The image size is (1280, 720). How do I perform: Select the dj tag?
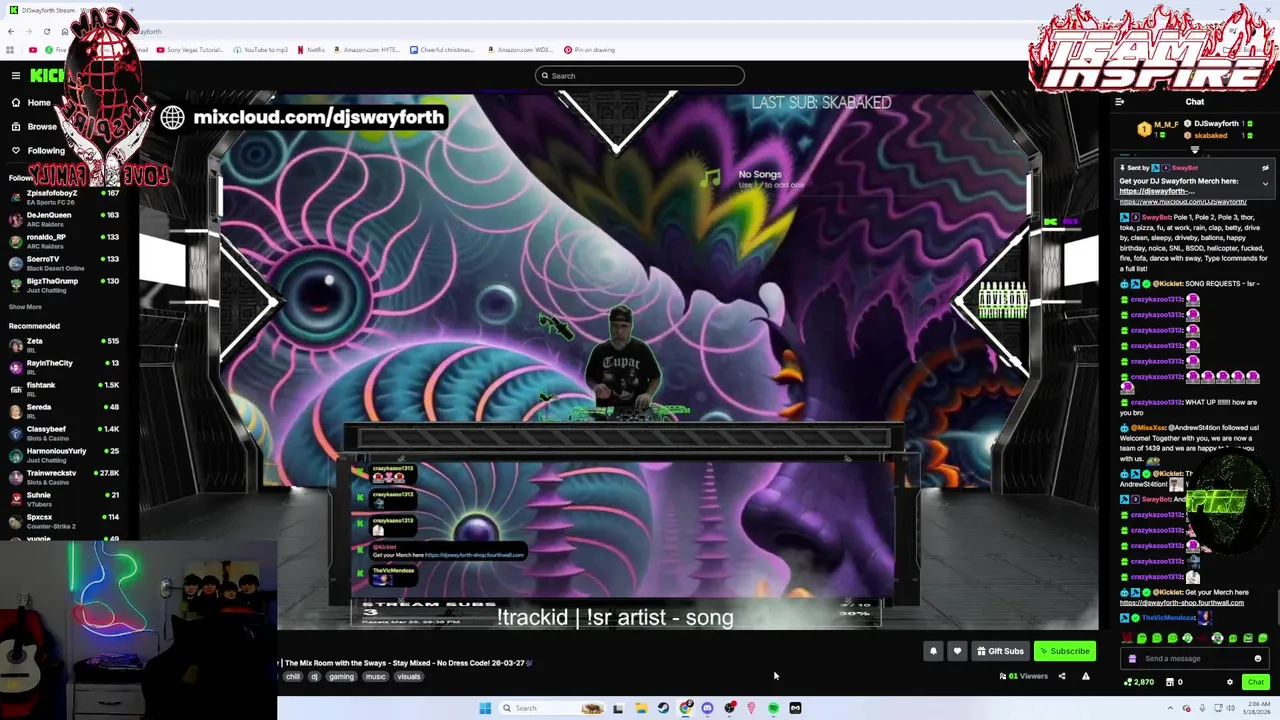pyautogui.click(x=314, y=676)
